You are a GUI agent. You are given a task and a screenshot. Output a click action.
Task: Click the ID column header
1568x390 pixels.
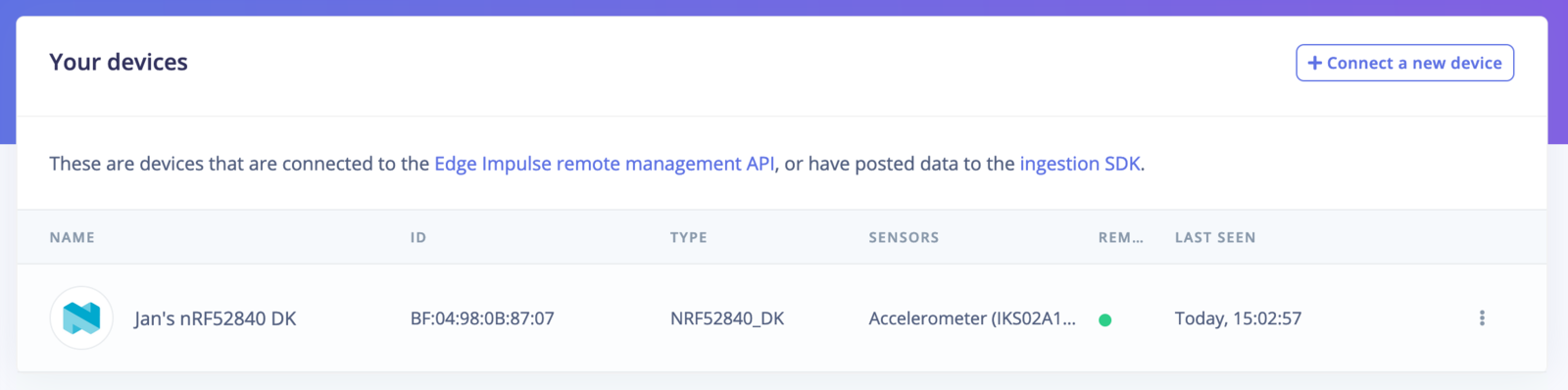click(x=418, y=237)
